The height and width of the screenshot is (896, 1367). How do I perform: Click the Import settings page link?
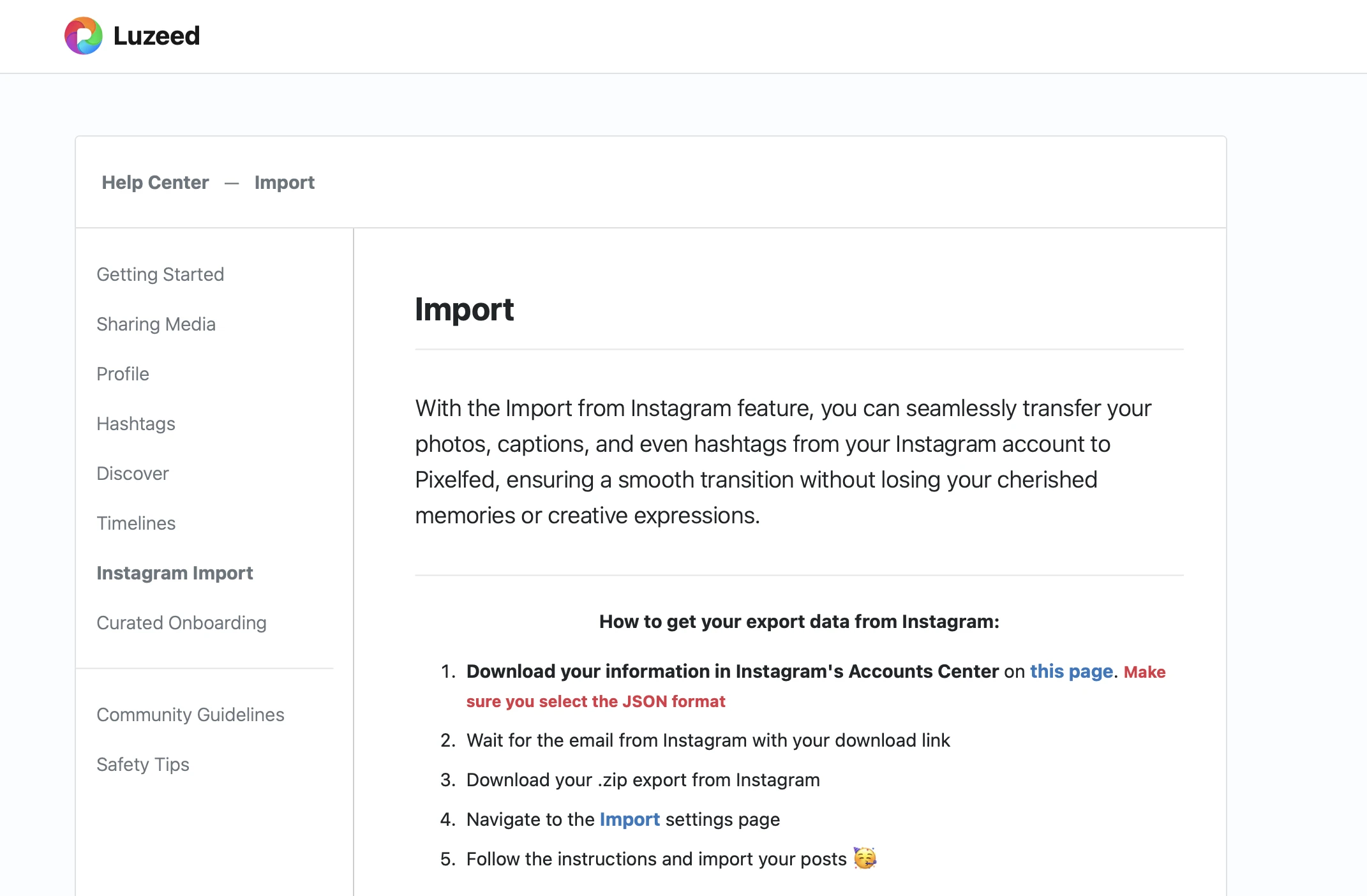tap(629, 819)
